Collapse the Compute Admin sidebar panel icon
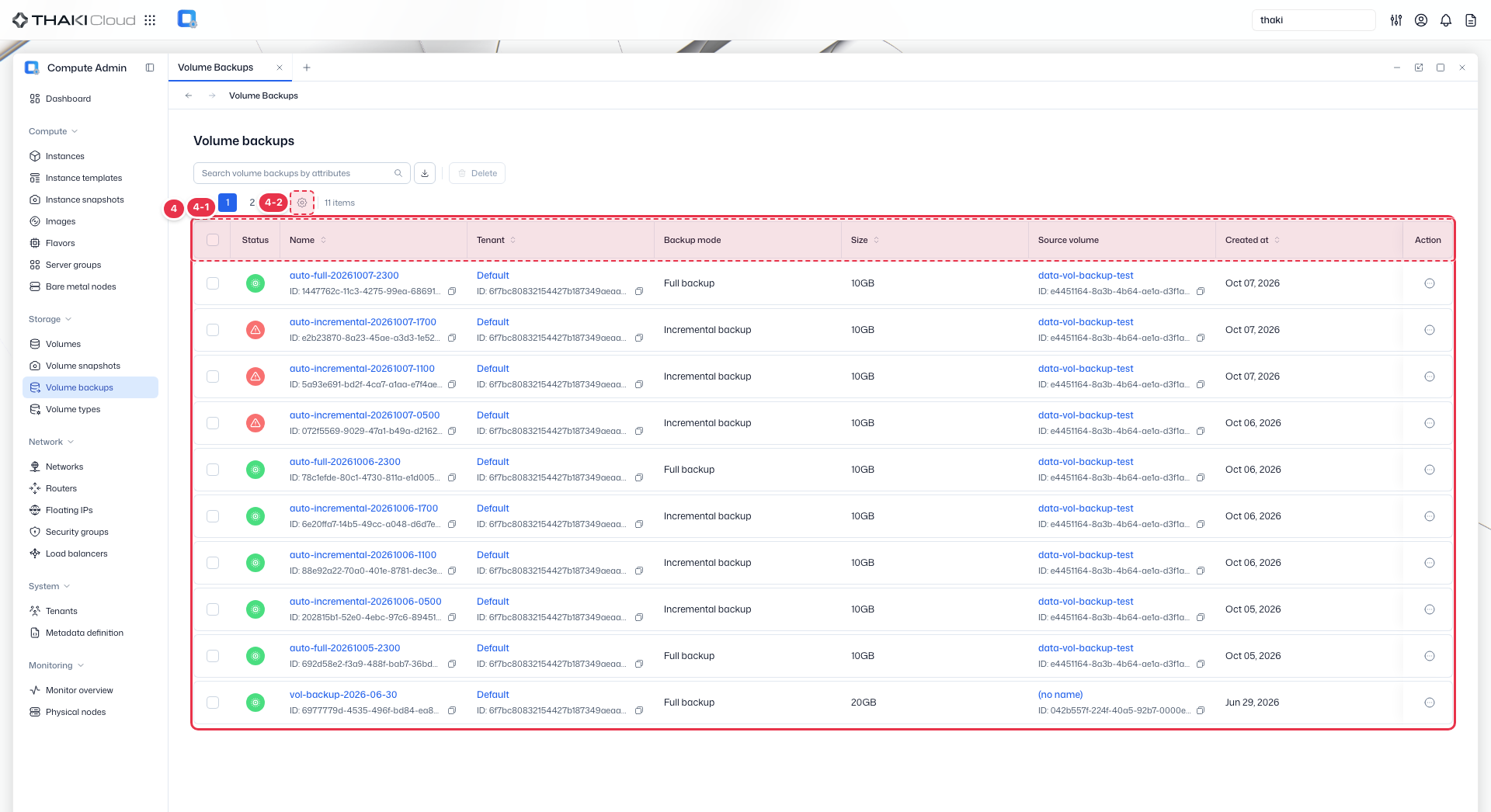 (x=150, y=68)
